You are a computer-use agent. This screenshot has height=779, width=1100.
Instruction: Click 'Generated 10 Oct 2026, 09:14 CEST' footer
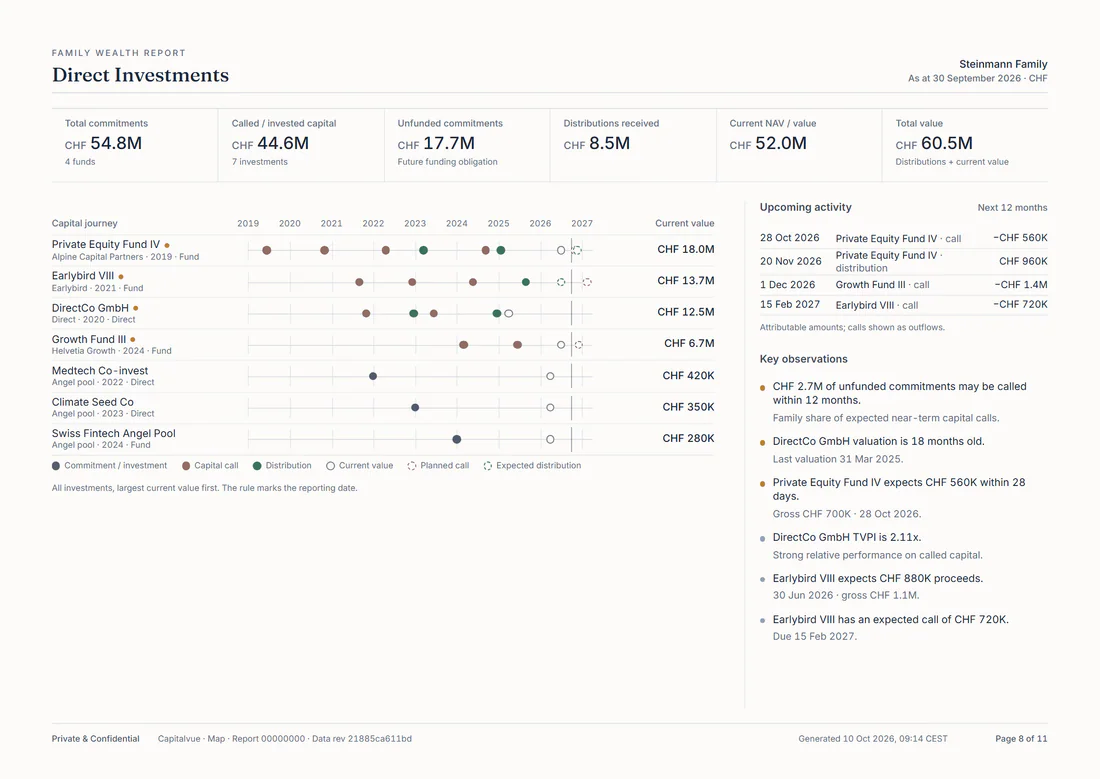tap(873, 739)
